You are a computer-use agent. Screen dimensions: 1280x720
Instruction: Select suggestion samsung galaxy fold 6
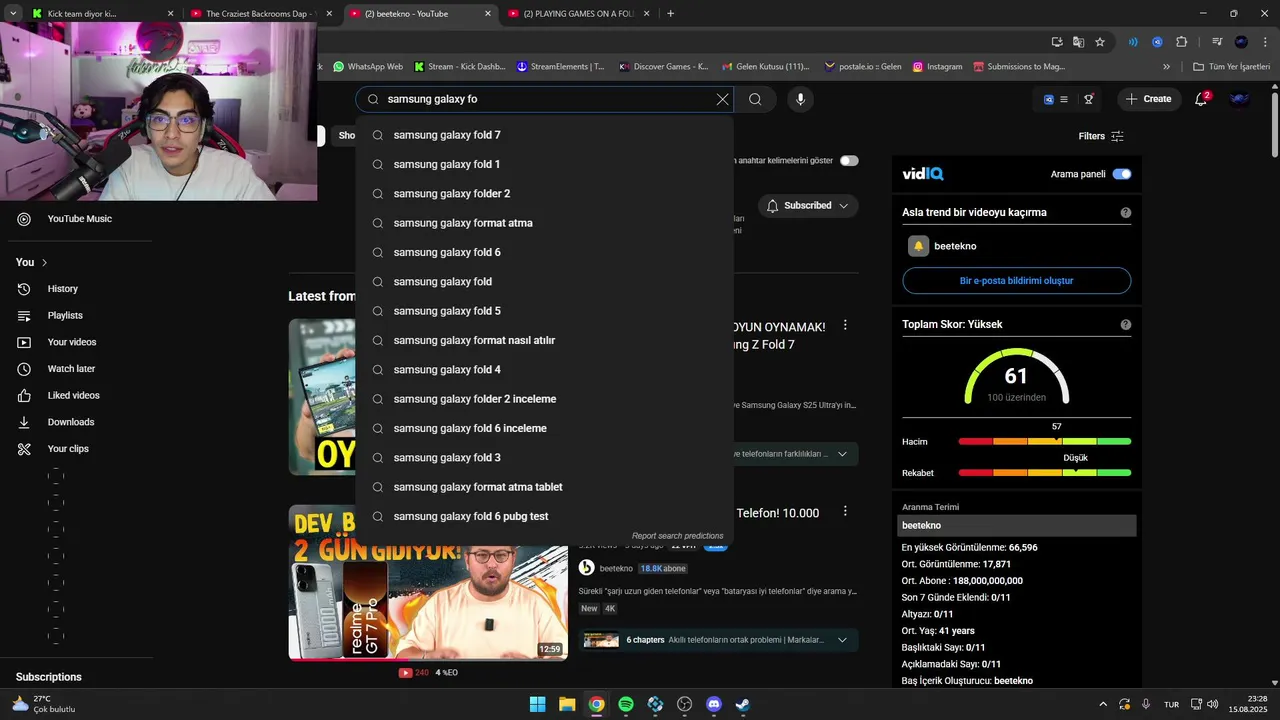[544, 252]
